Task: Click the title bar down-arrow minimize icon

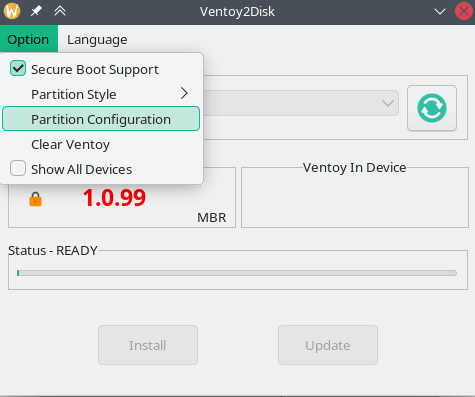Action: [x=440, y=12]
